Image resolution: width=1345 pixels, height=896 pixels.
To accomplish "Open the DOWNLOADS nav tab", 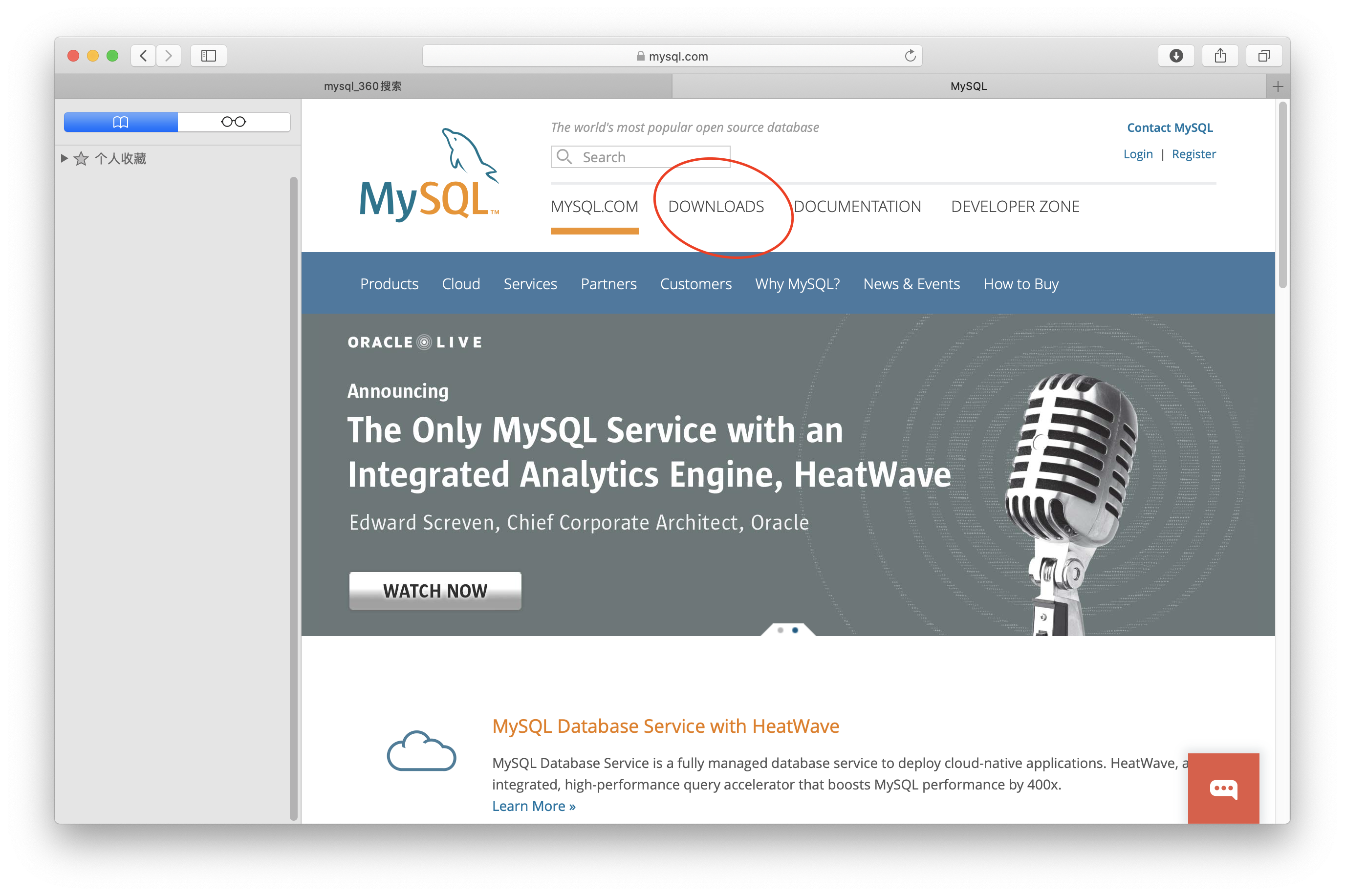I will click(716, 206).
